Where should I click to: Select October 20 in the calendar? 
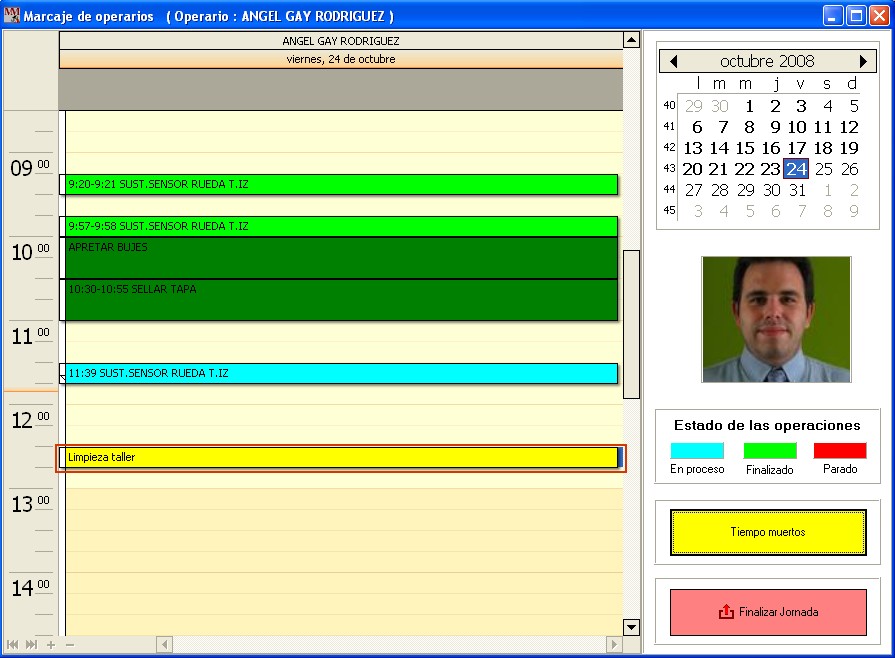point(692,169)
